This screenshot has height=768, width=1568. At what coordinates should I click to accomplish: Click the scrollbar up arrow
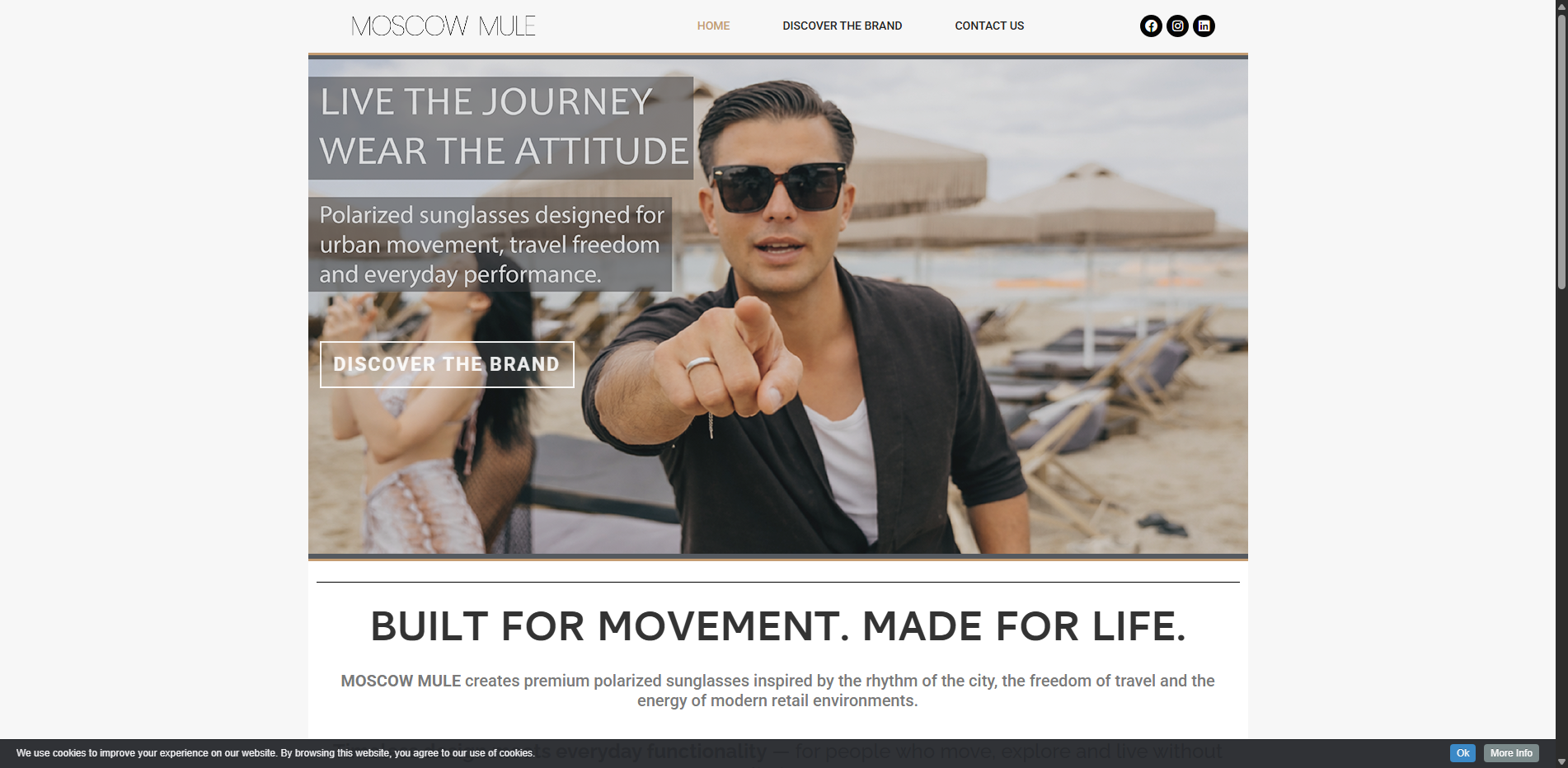(1561, 7)
